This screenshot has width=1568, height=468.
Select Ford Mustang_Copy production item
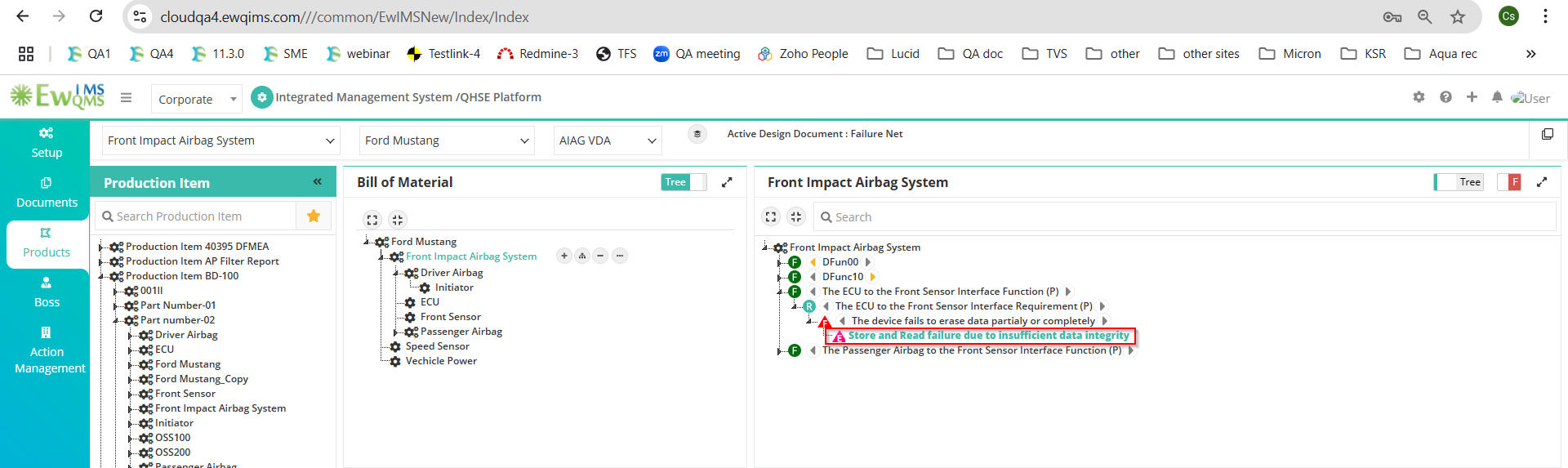202,379
